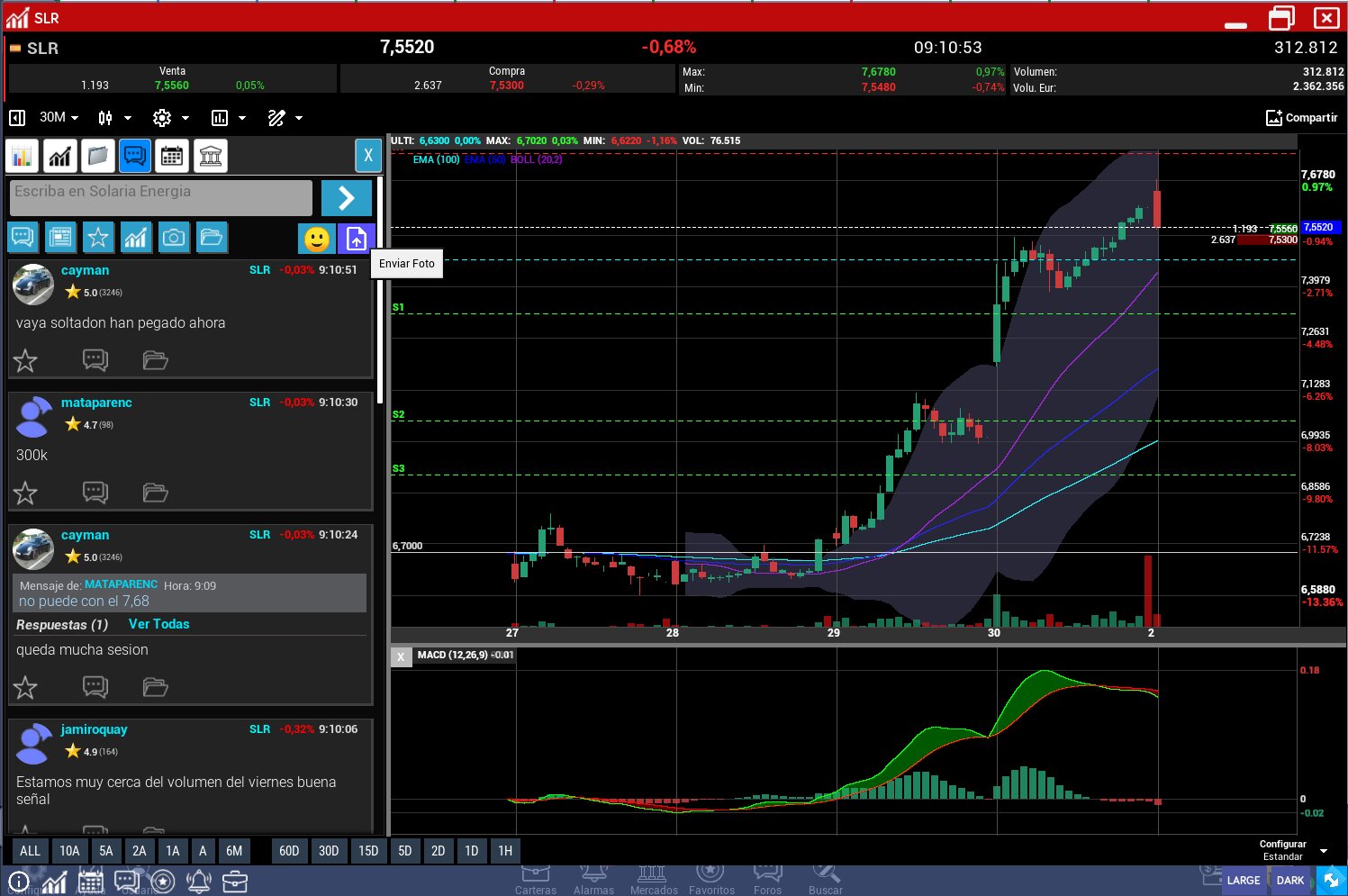Select the 5A time range
The image size is (1348, 896).
[x=106, y=851]
